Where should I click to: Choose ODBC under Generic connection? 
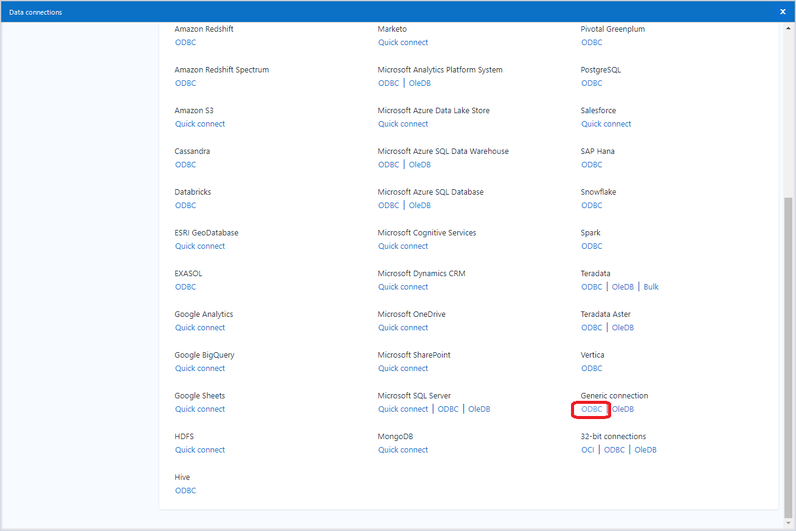tap(591, 409)
